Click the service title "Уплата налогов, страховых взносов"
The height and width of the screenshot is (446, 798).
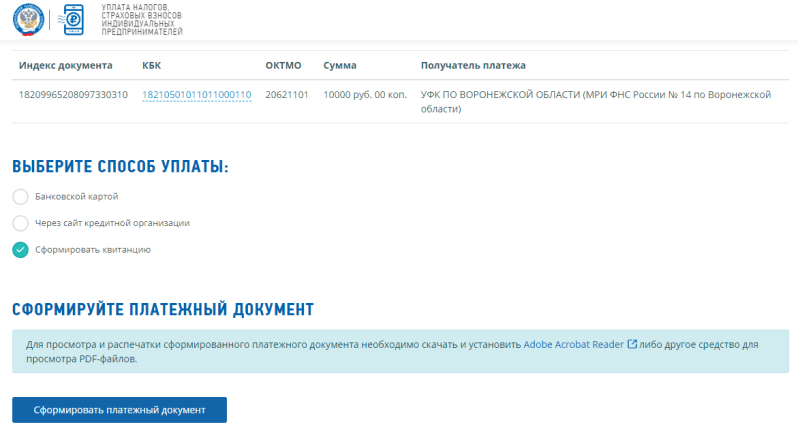point(141,19)
